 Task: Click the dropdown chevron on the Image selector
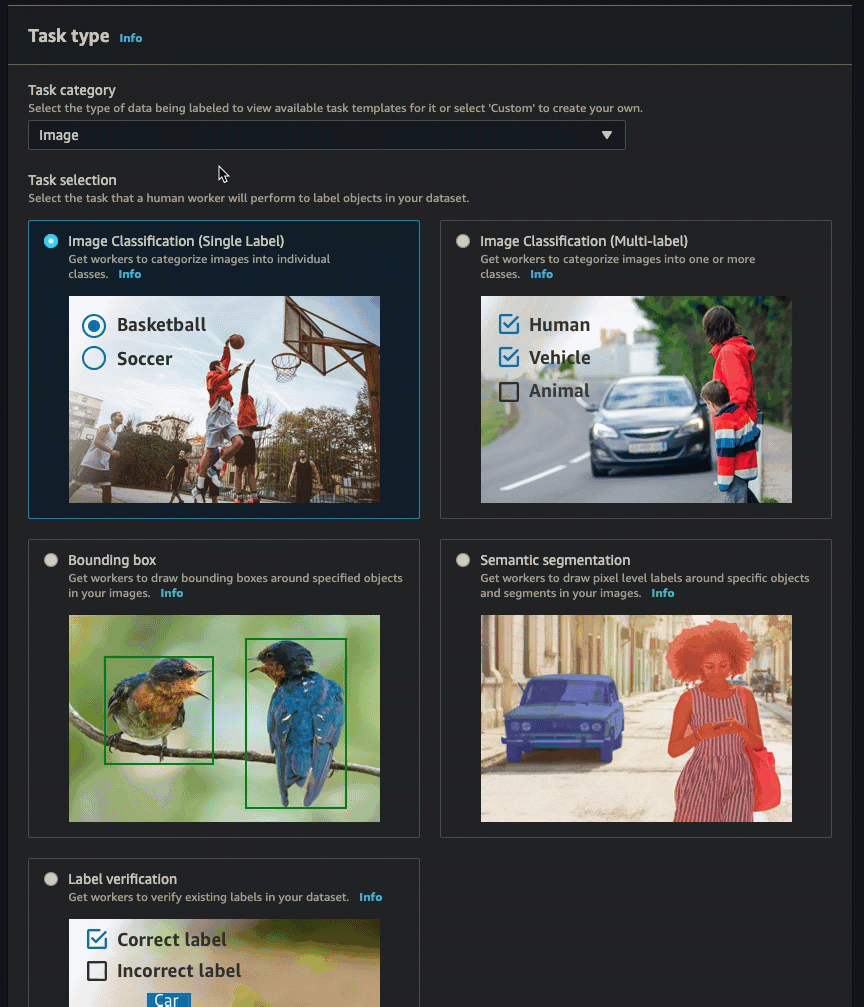coord(608,135)
